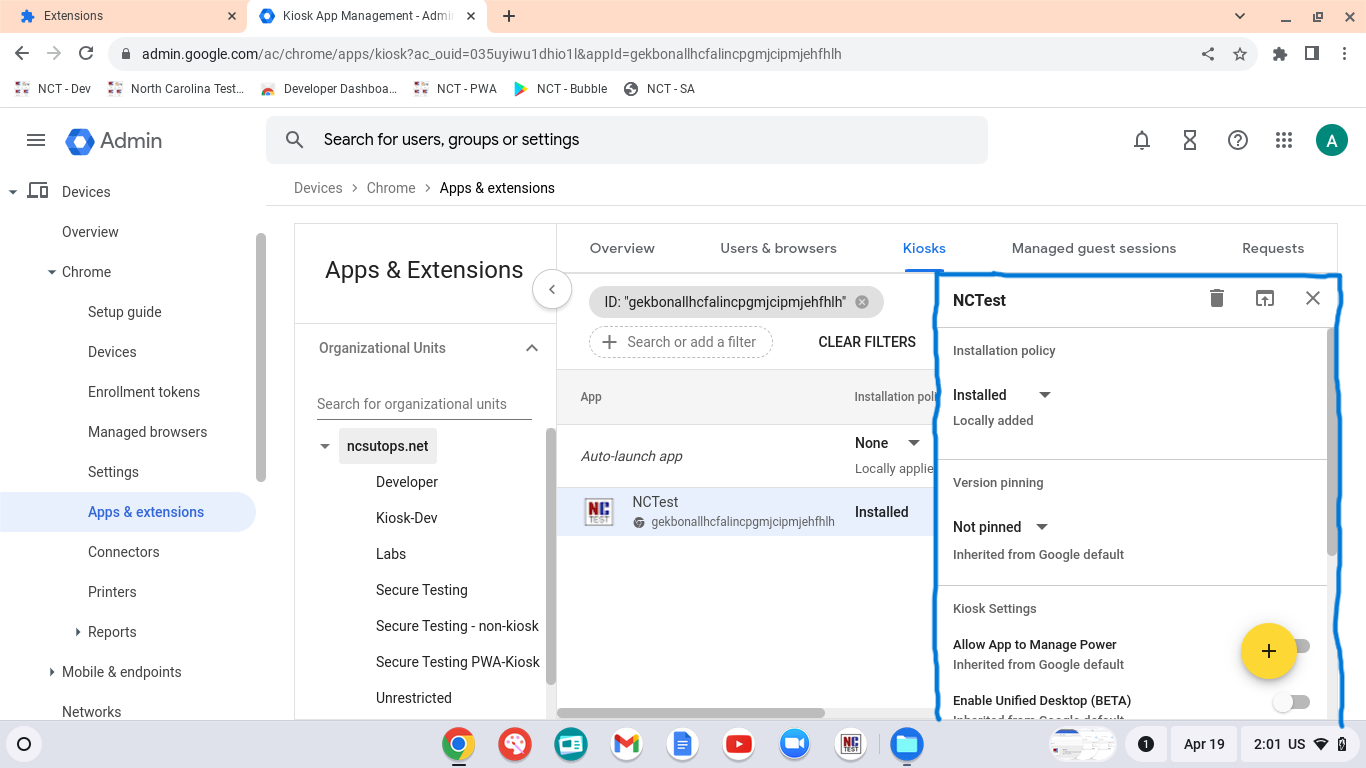Open the Admin main menu hamburger

pyautogui.click(x=36, y=140)
